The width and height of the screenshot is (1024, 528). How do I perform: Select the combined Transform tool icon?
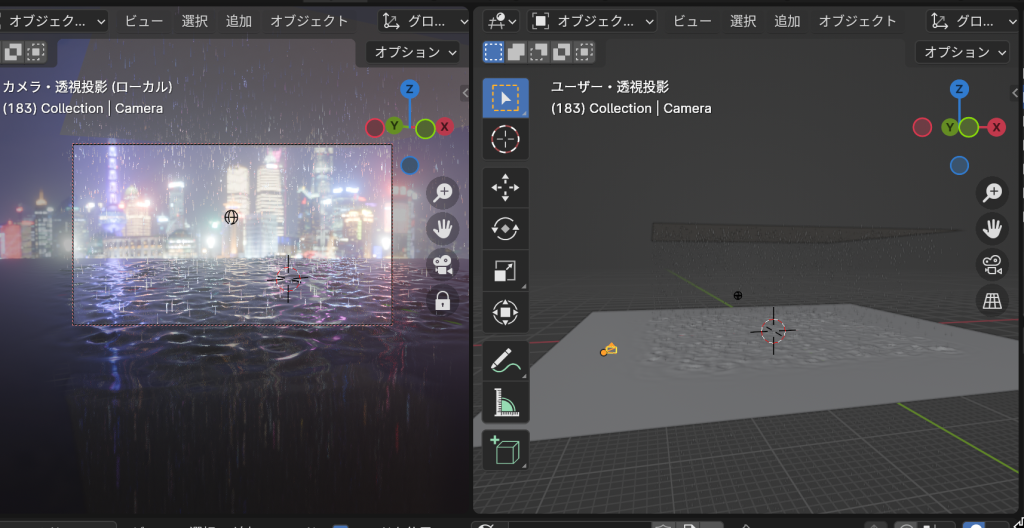(505, 313)
